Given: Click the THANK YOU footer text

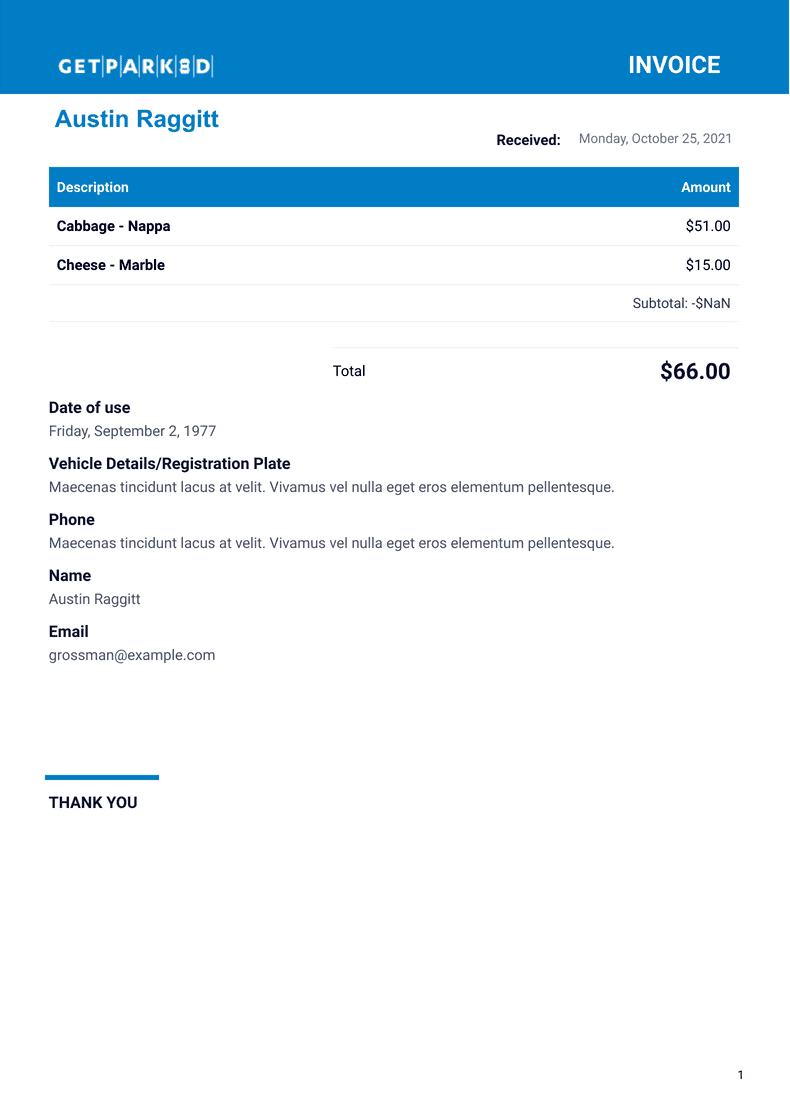Looking at the screenshot, I should 93,802.
